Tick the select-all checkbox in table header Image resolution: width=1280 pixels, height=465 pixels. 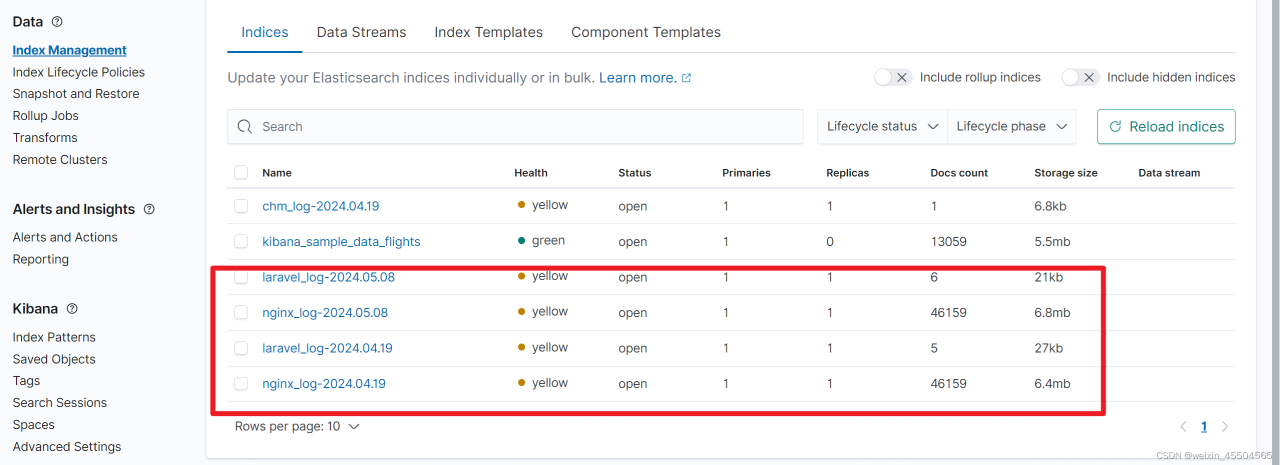pos(241,172)
